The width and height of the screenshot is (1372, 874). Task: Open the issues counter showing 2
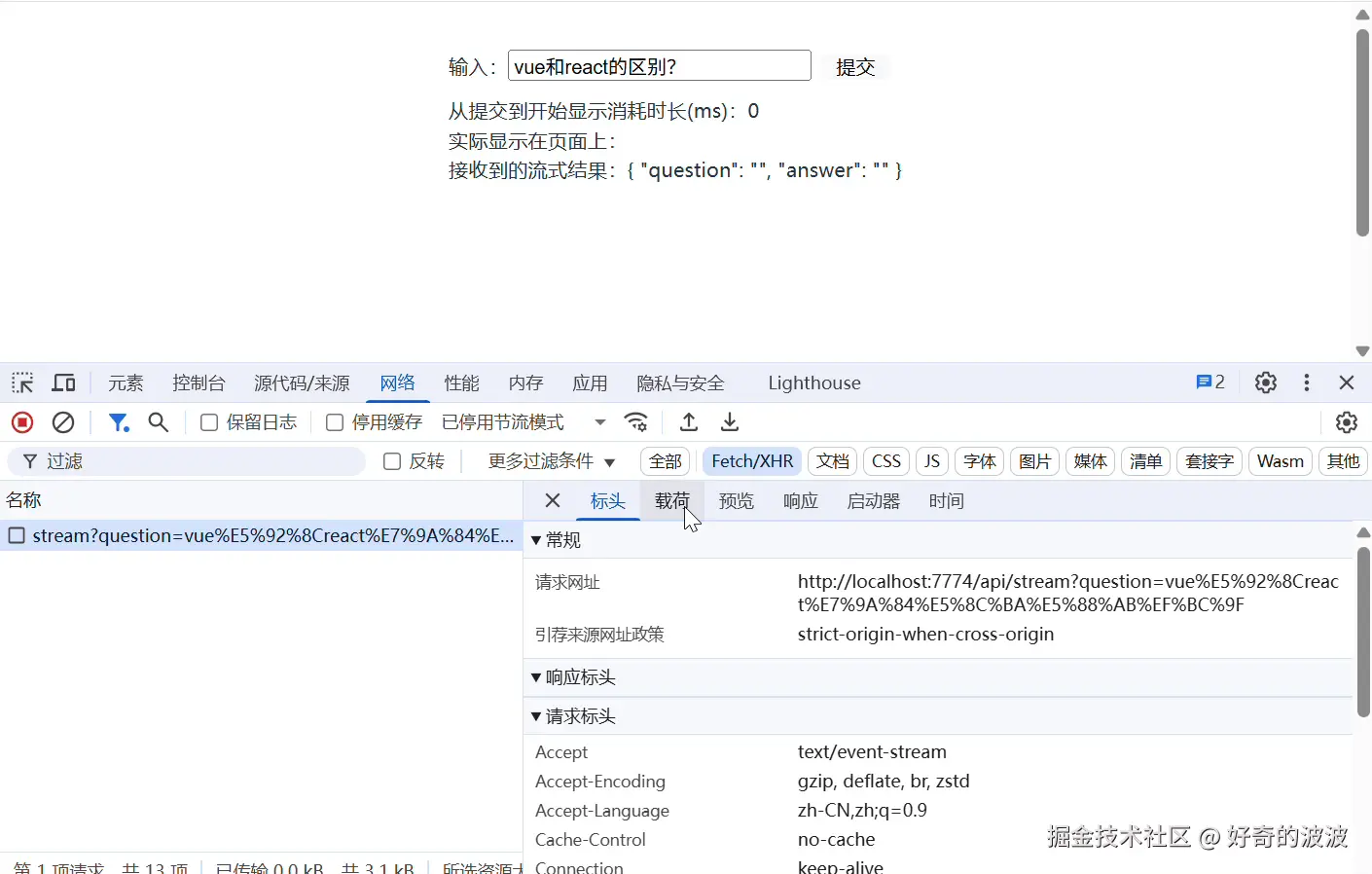1210,382
